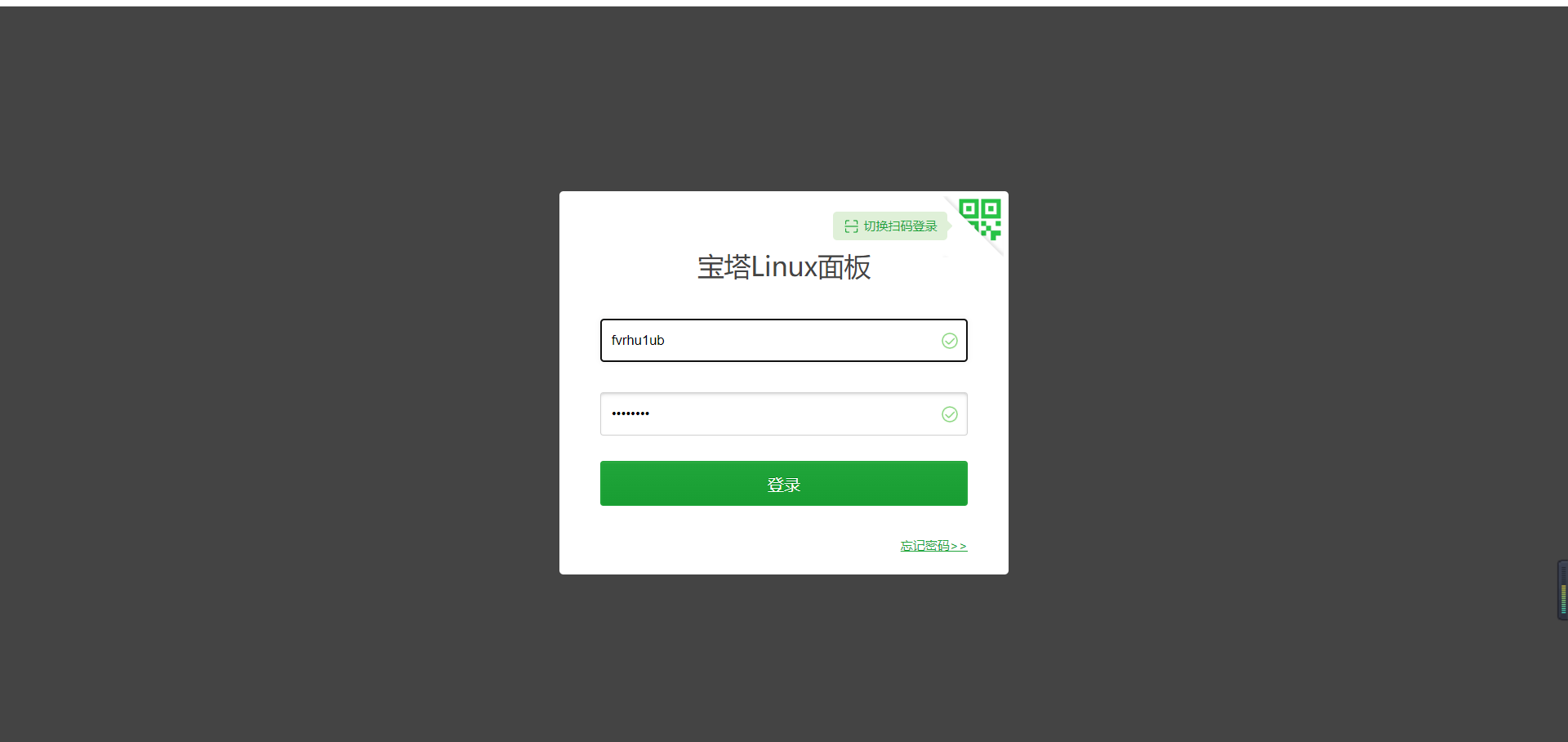Focus the masked password input field
The height and width of the screenshot is (742, 1568).
pyautogui.click(x=784, y=413)
